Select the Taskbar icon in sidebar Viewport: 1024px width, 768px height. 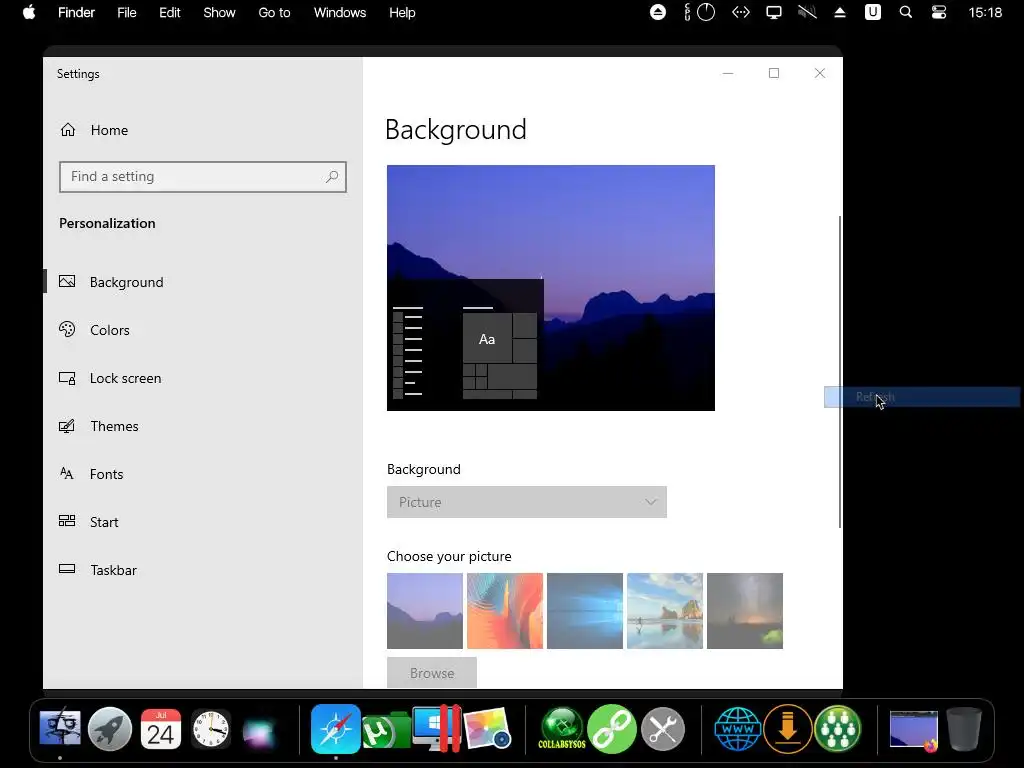coord(67,569)
